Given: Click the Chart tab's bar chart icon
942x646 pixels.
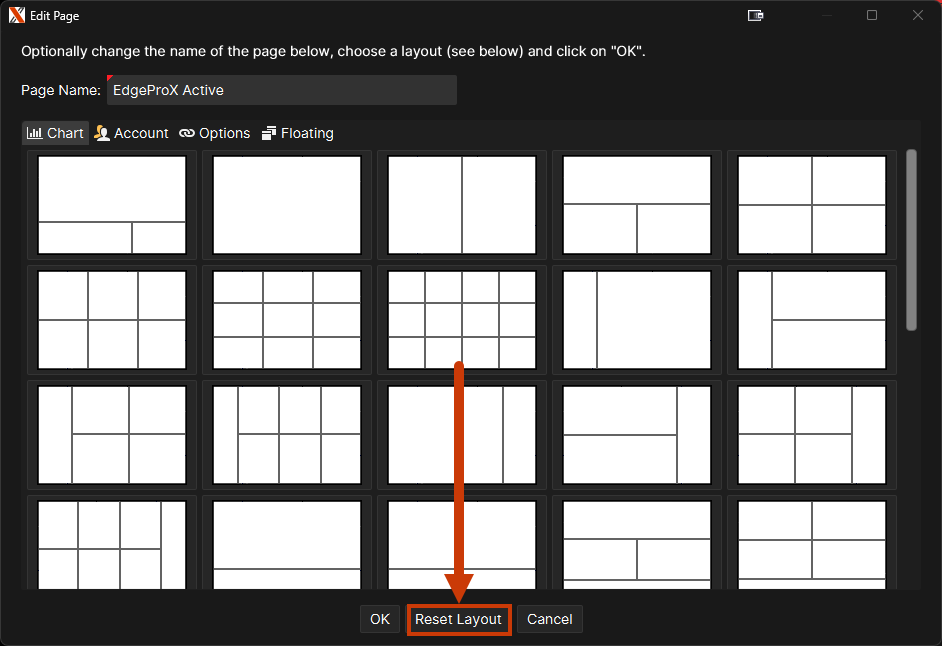Looking at the screenshot, I should click(x=34, y=133).
